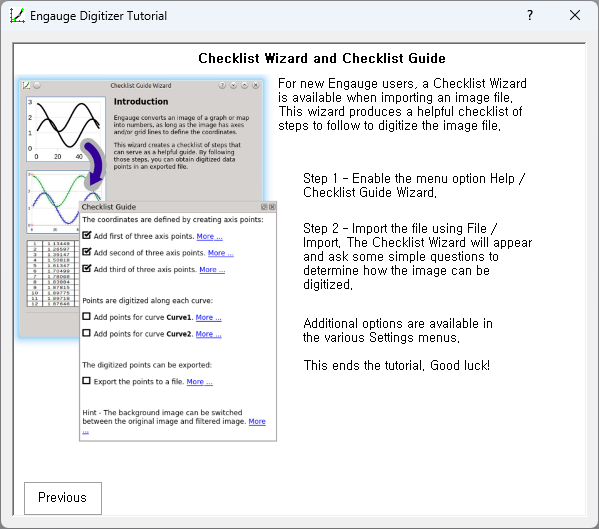Click the 'Engauge Digitizer Tutorial' window title

[99, 16]
